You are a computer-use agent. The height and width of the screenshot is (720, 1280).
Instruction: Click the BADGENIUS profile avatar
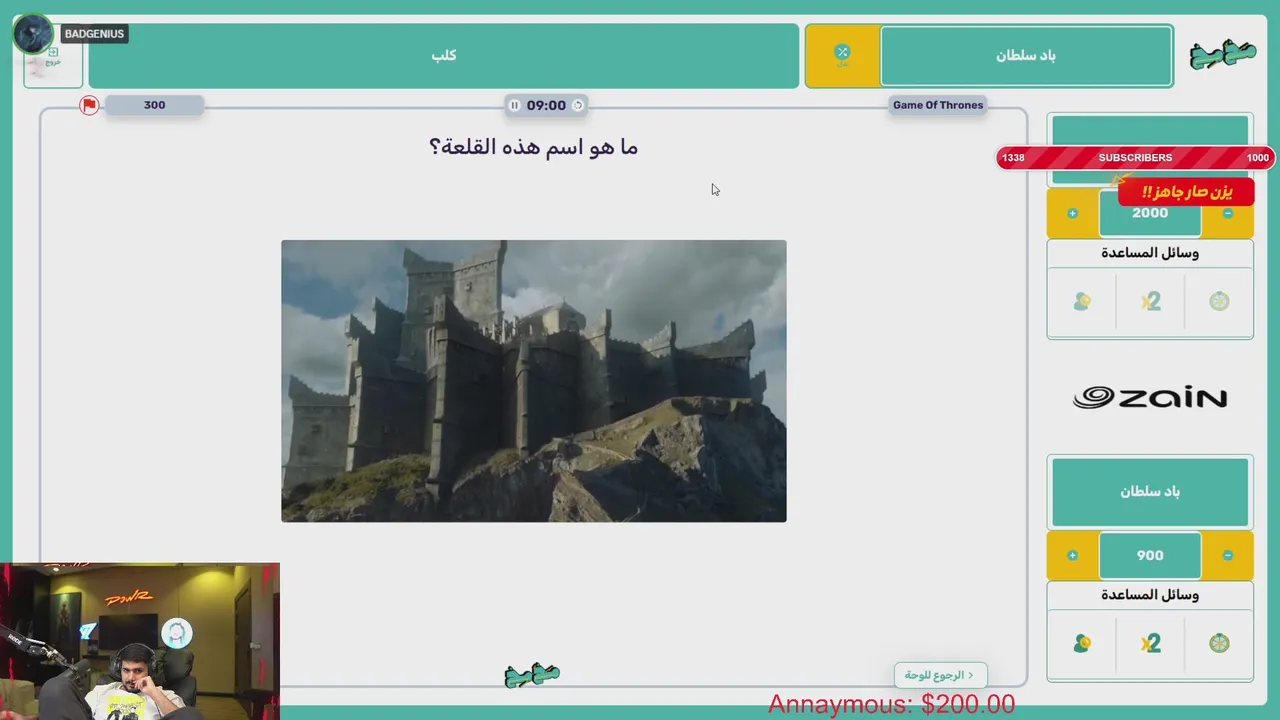pos(33,34)
